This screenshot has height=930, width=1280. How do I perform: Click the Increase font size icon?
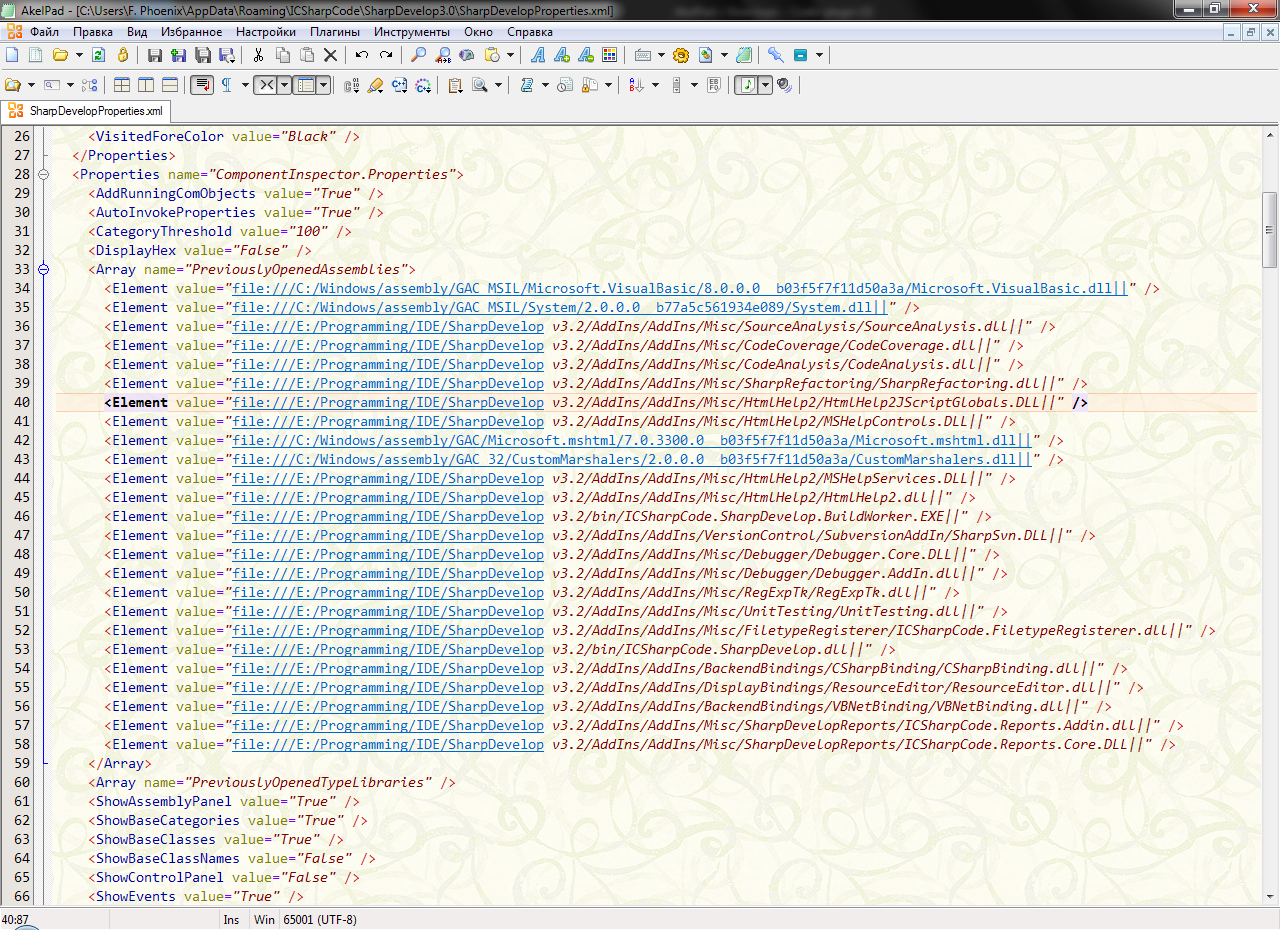click(562, 55)
